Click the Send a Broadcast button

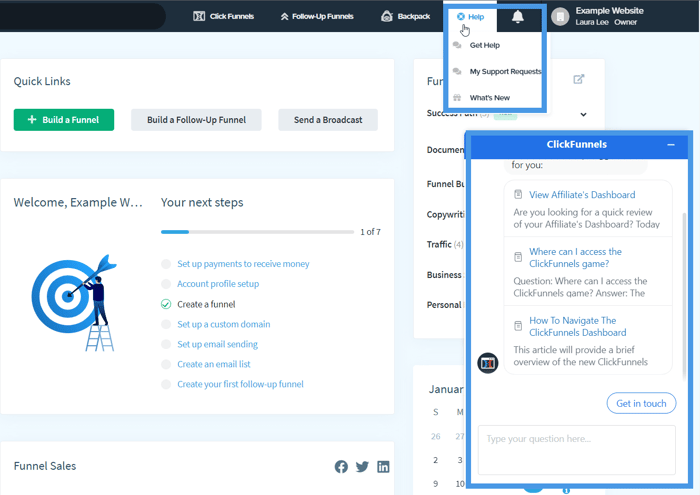[x=328, y=120]
